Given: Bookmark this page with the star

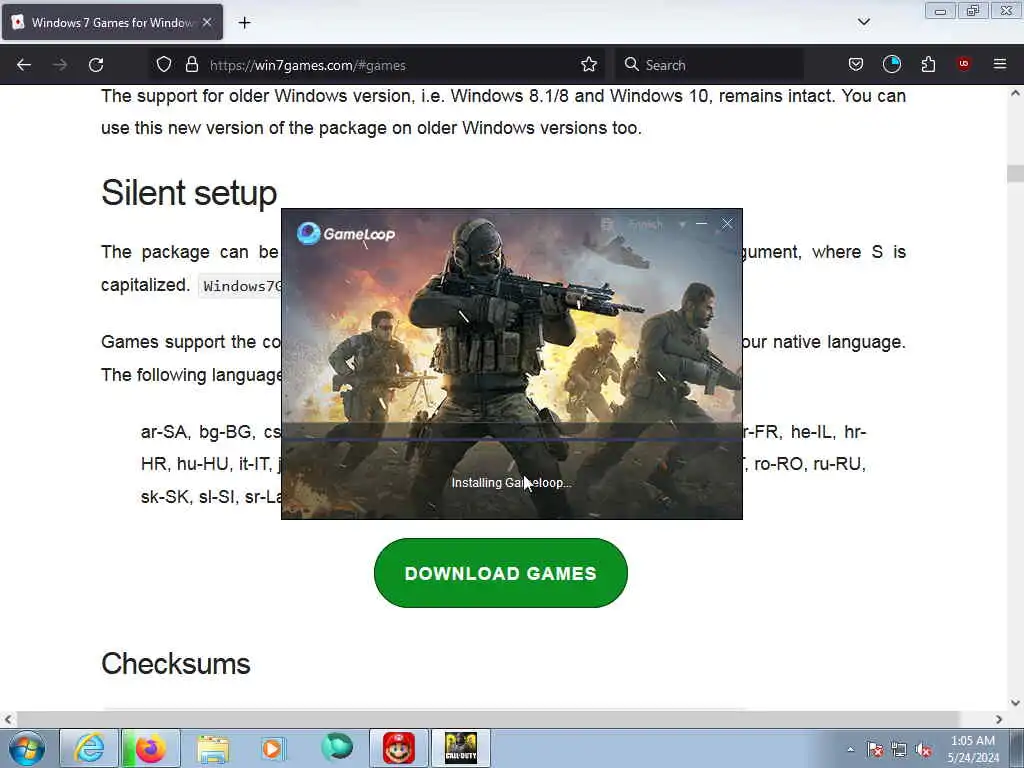Looking at the screenshot, I should point(589,64).
